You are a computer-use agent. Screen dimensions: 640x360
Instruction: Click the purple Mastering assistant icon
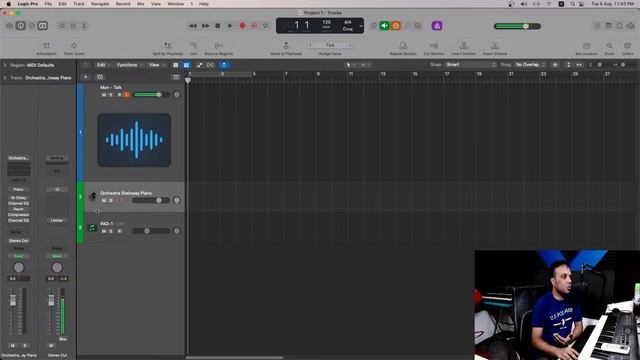437,26
